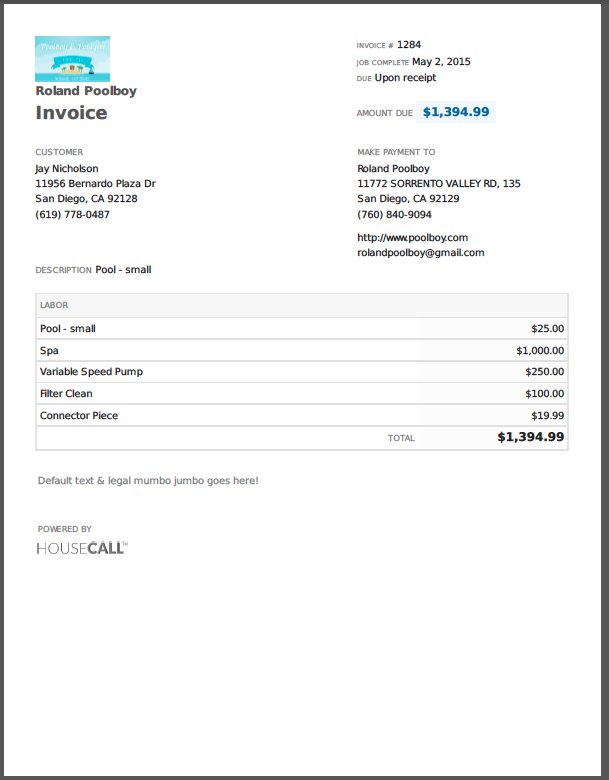Click customer name Jay Nicholson
The width and height of the screenshot is (609, 780).
pos(67,169)
